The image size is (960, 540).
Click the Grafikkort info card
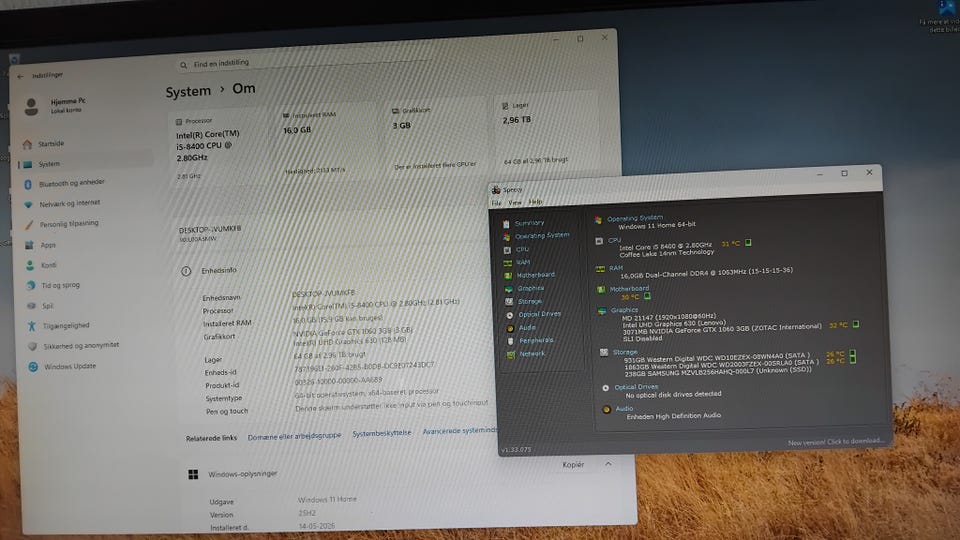436,138
